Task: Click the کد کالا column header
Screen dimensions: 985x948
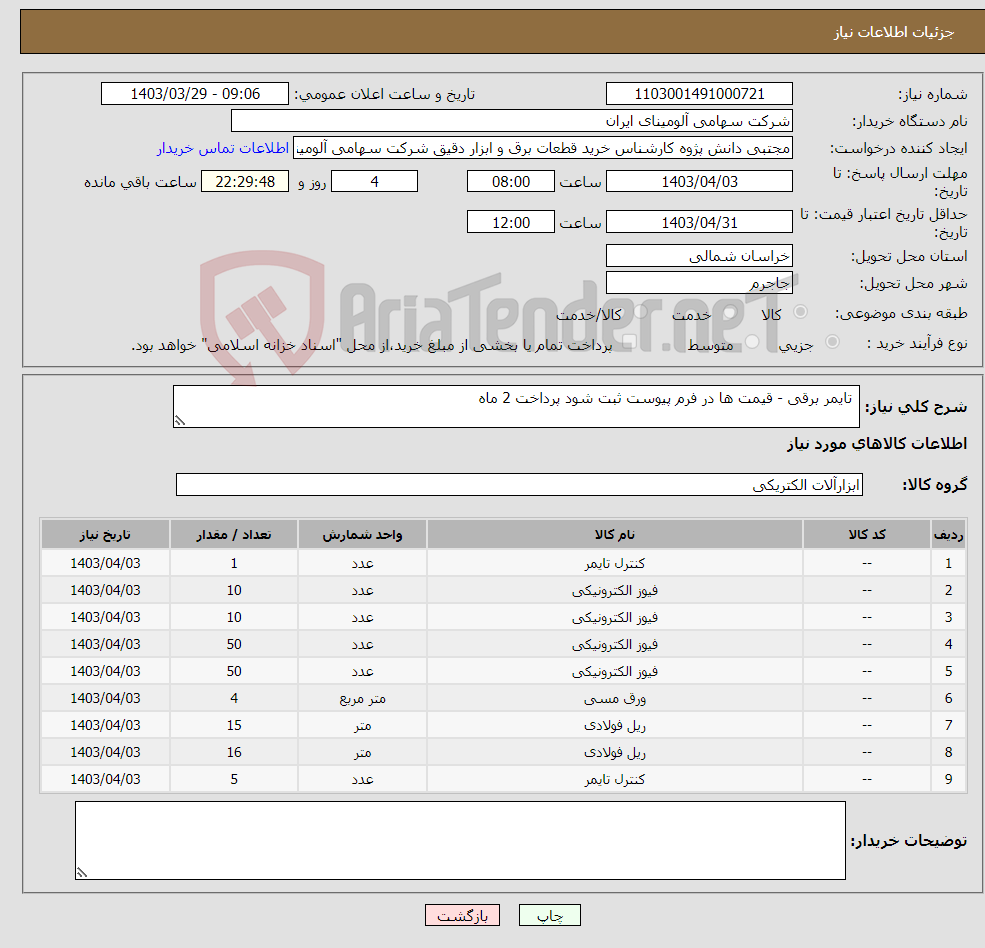Action: (867, 535)
